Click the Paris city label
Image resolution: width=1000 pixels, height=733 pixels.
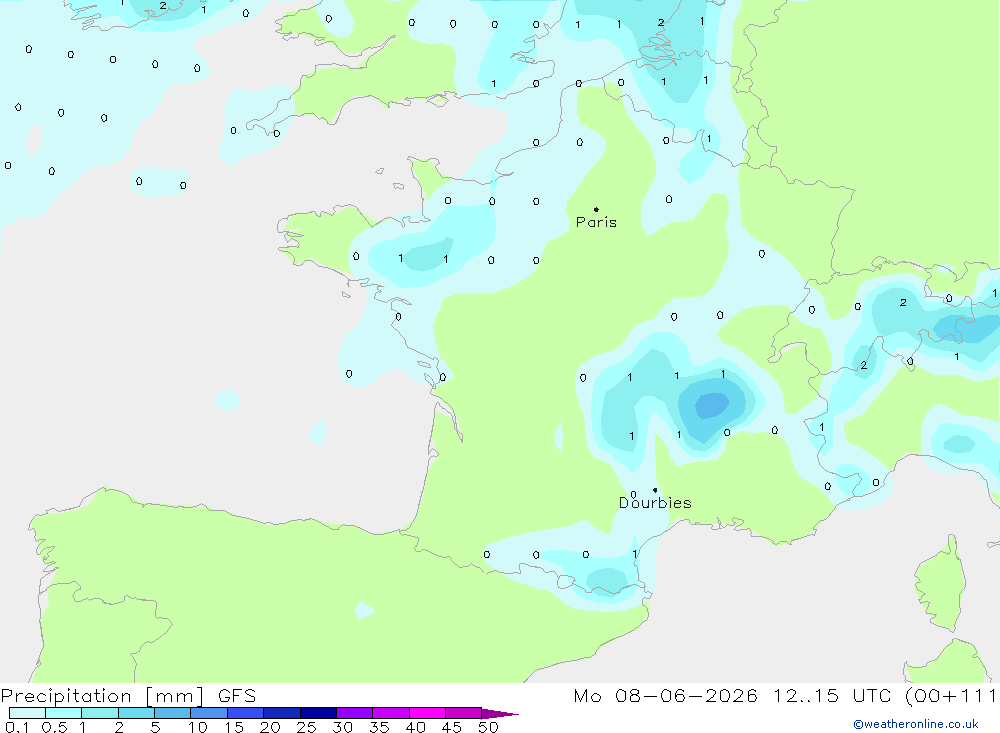pyautogui.click(x=596, y=222)
